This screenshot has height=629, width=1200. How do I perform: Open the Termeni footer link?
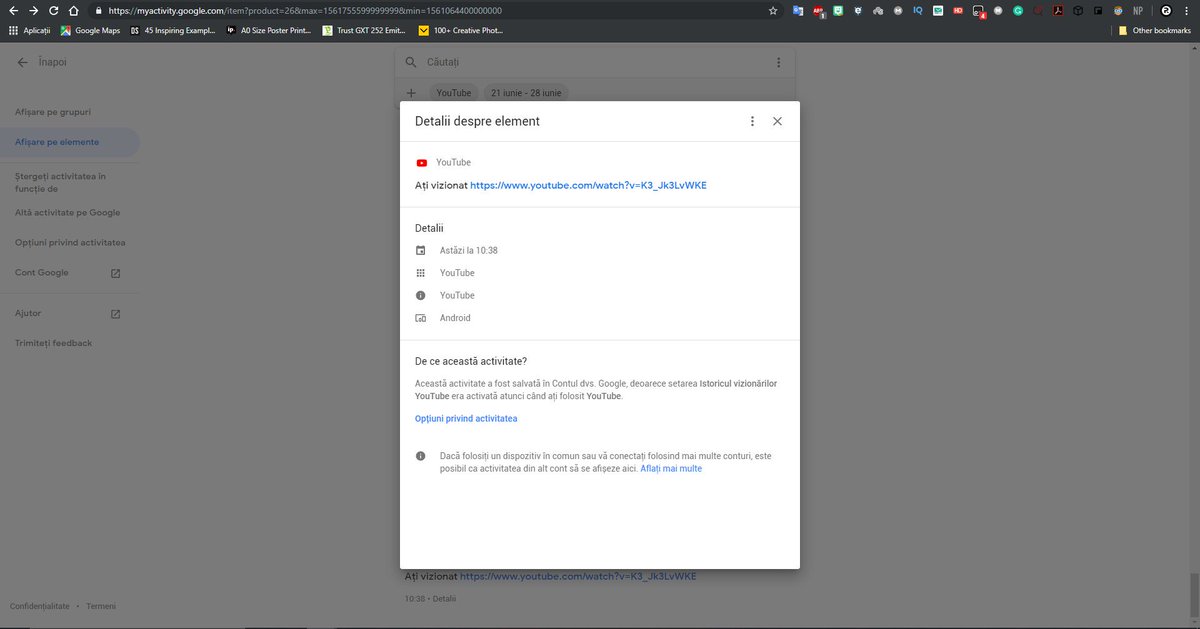(x=101, y=606)
